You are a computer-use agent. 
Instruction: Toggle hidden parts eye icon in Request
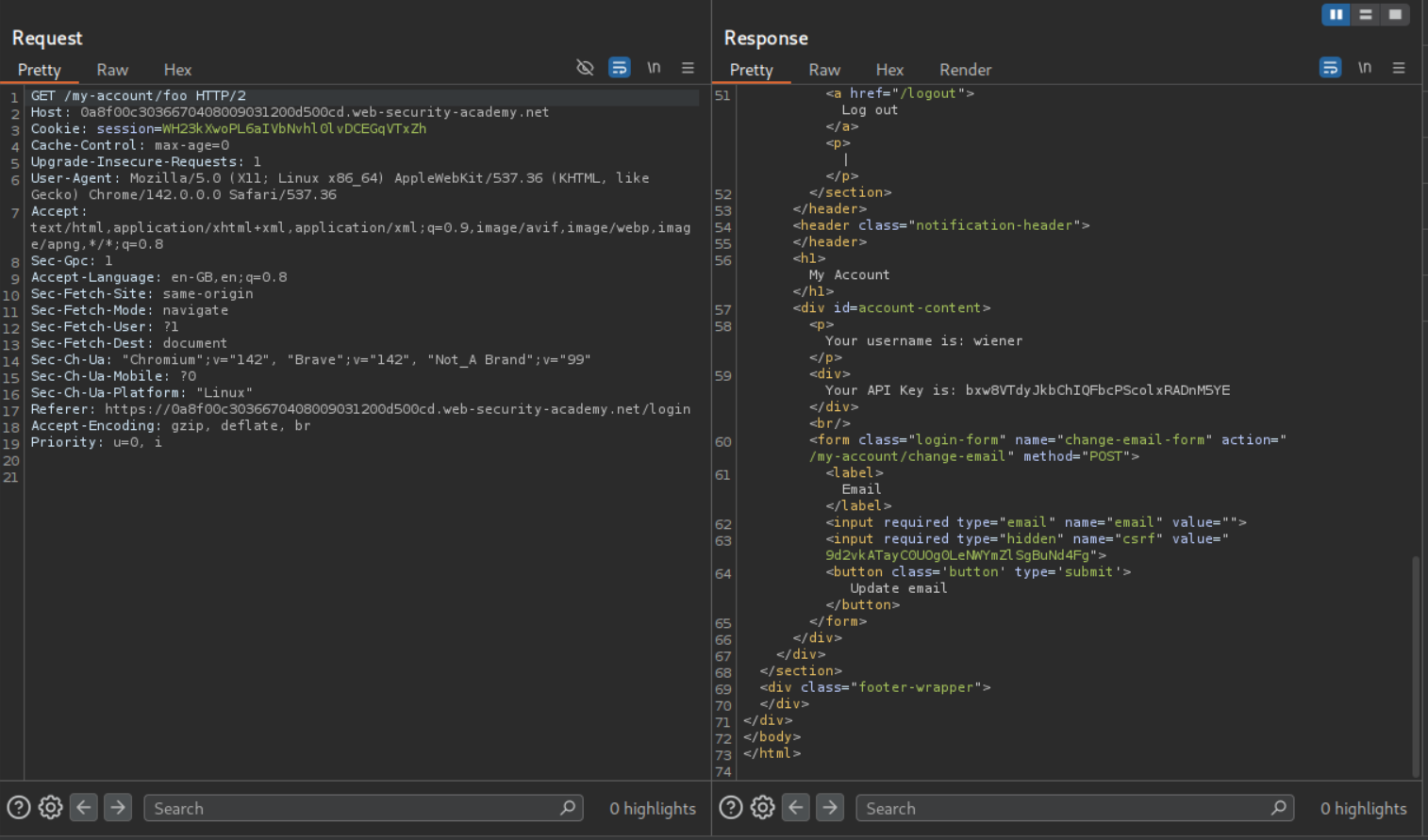coord(585,68)
